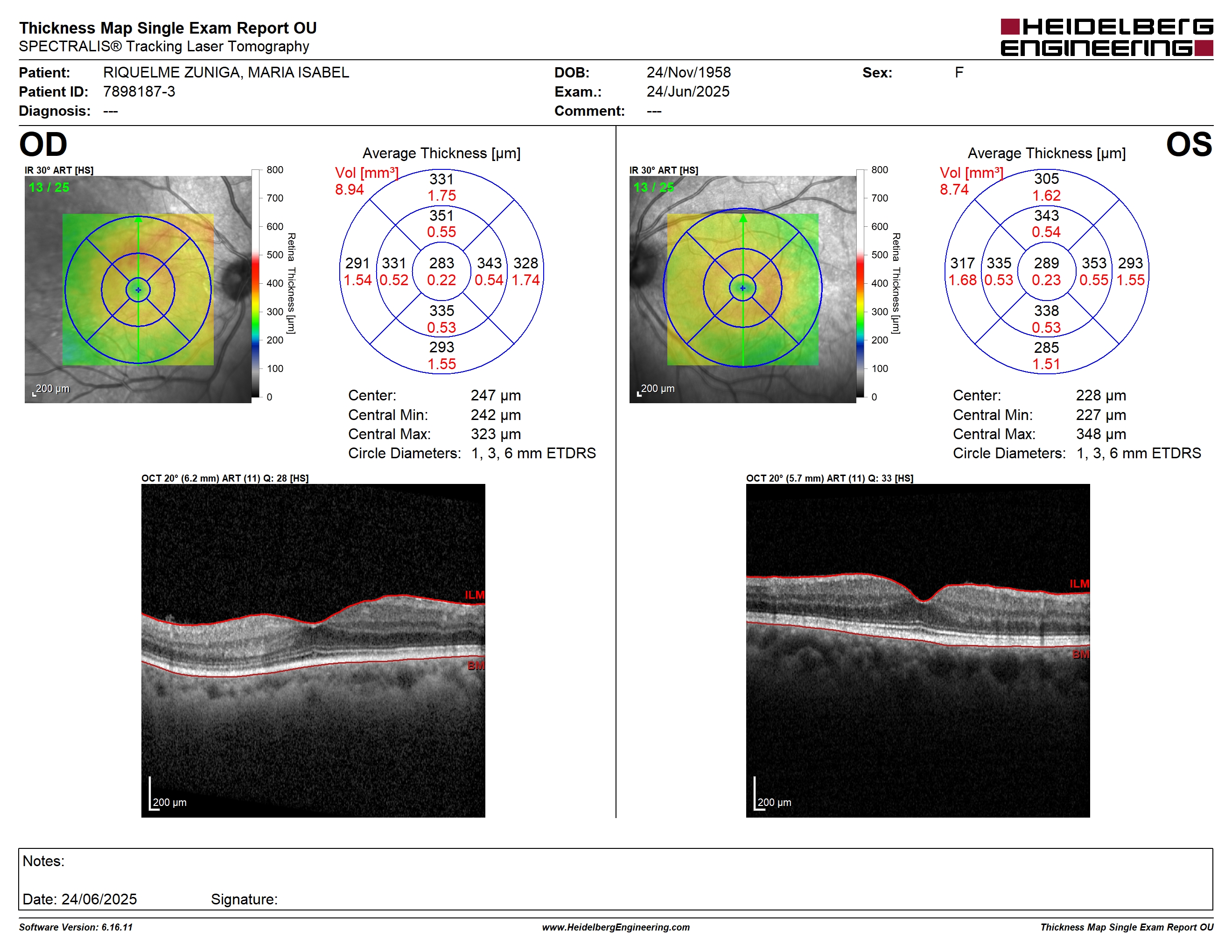Click the OD OCT B-scan cross-section image
The width and height of the screenshot is (1232, 952).
coord(313,650)
